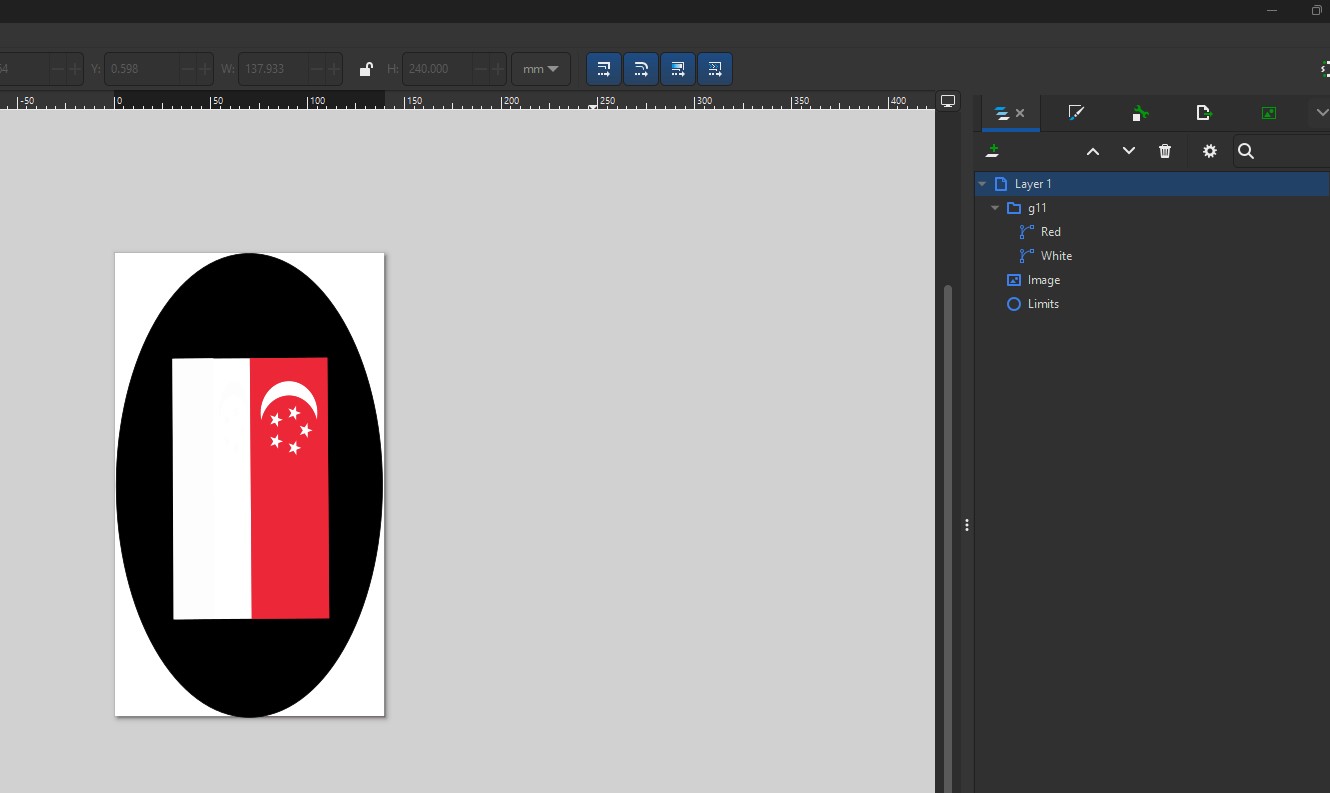Select the white flag half on canvas
The height and width of the screenshot is (793, 1330).
(x=211, y=488)
